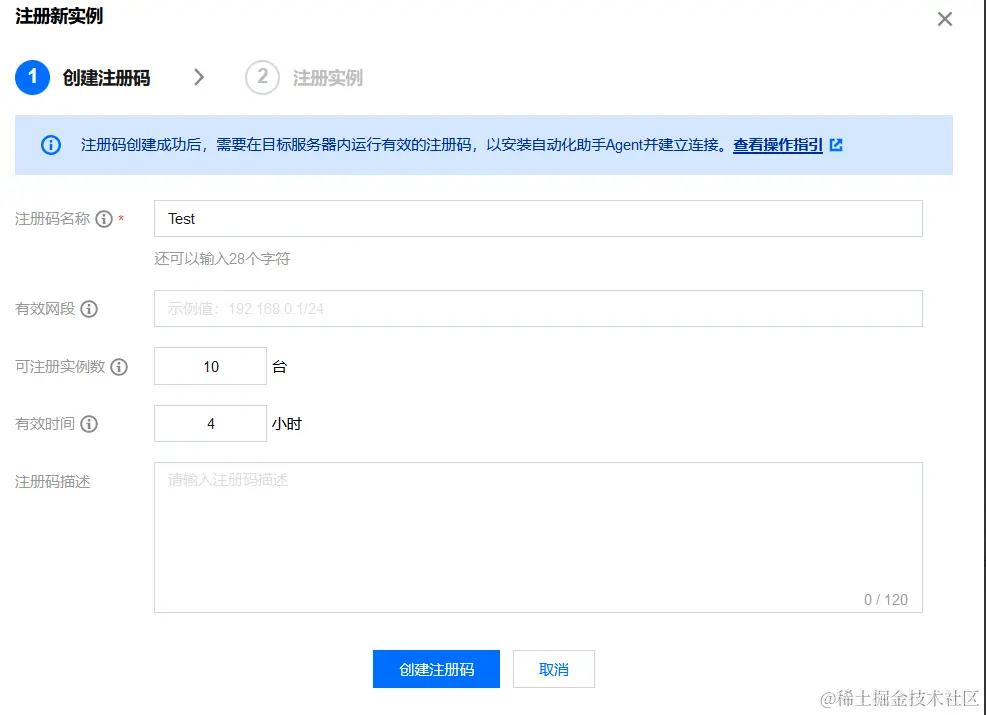Screen dimensions: 986x715
Task: Focus the 有效网段 input field
Action: 538,309
